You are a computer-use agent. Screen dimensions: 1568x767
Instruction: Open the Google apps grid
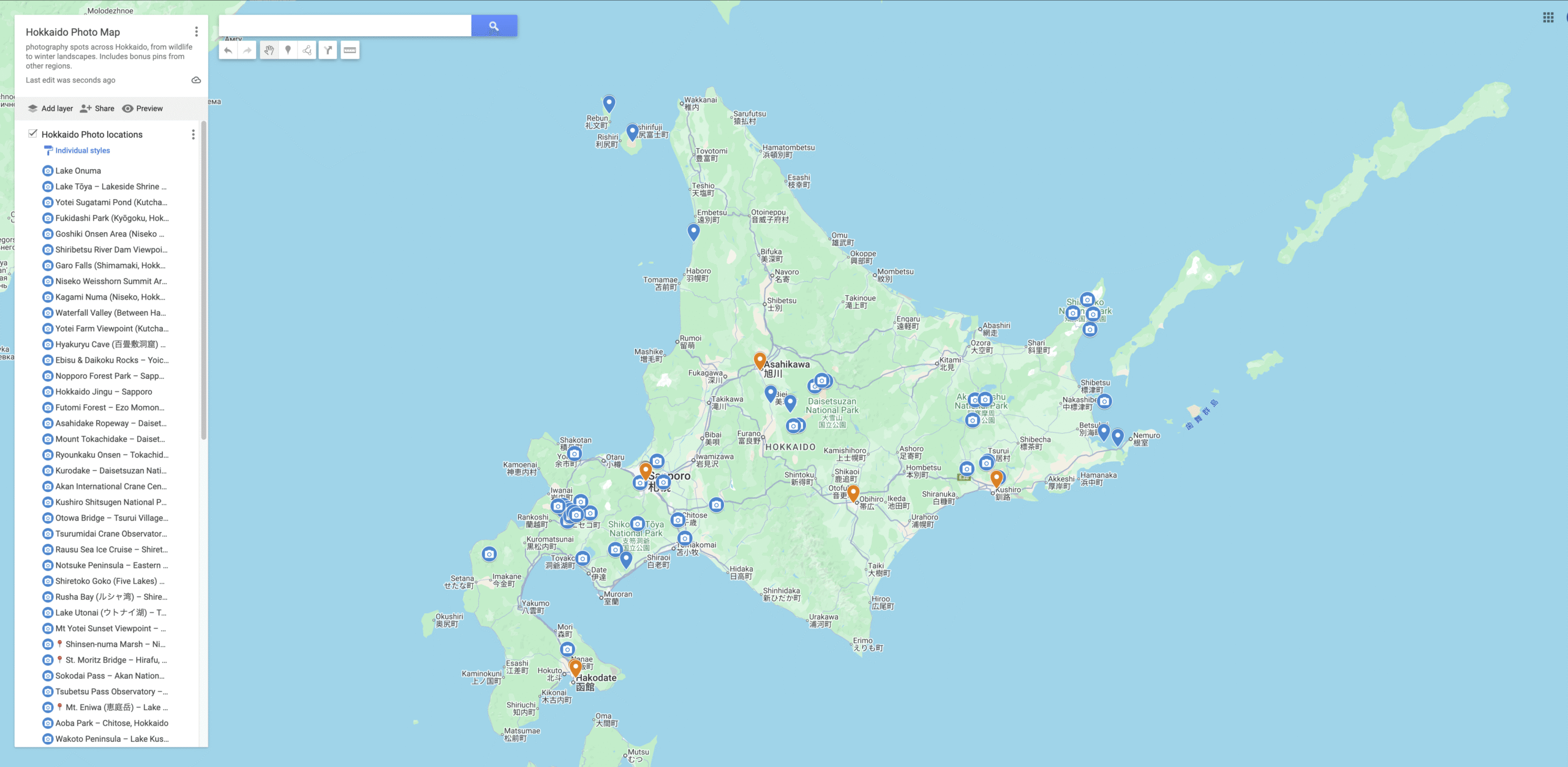tap(1548, 18)
